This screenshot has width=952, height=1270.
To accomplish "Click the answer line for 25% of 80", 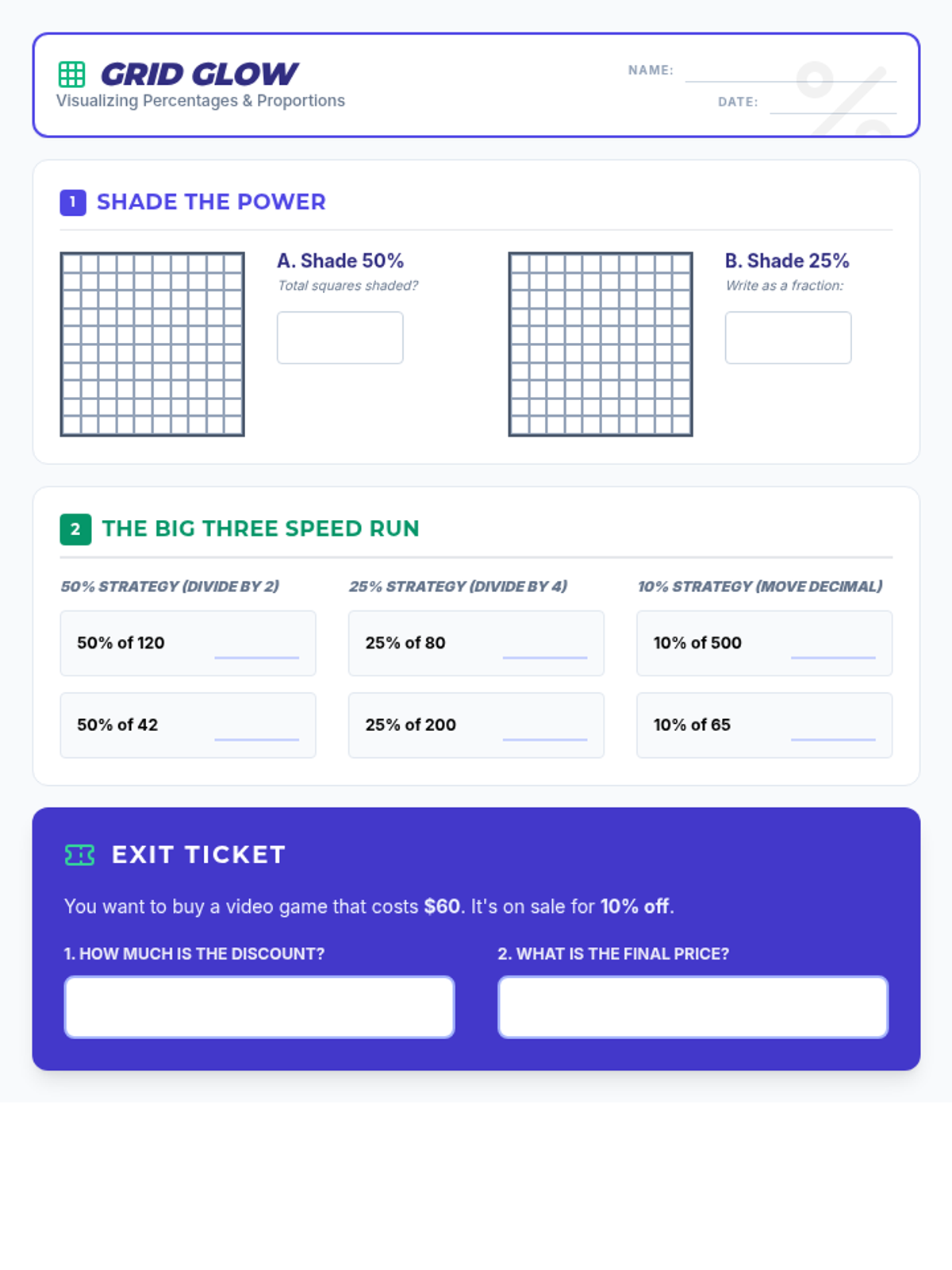I will 545,657.
